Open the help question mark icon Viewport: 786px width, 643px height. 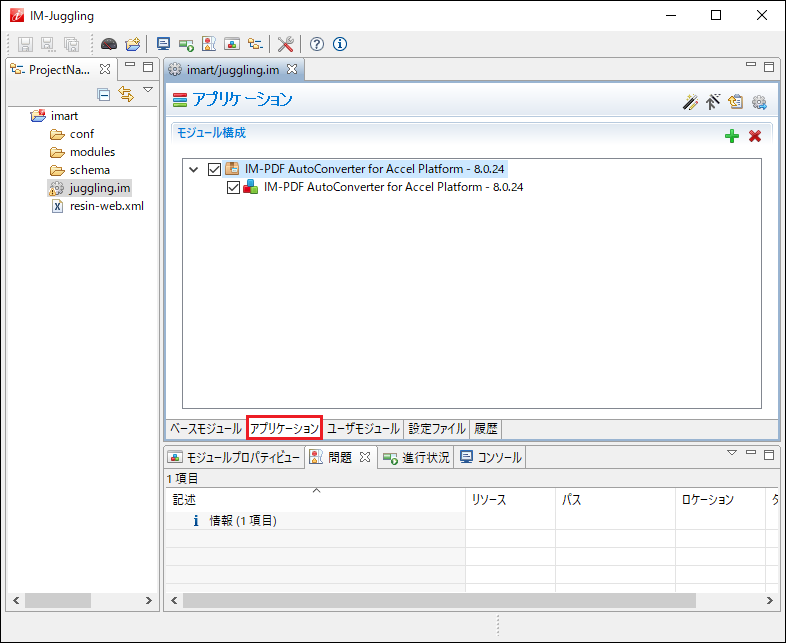pyautogui.click(x=316, y=44)
